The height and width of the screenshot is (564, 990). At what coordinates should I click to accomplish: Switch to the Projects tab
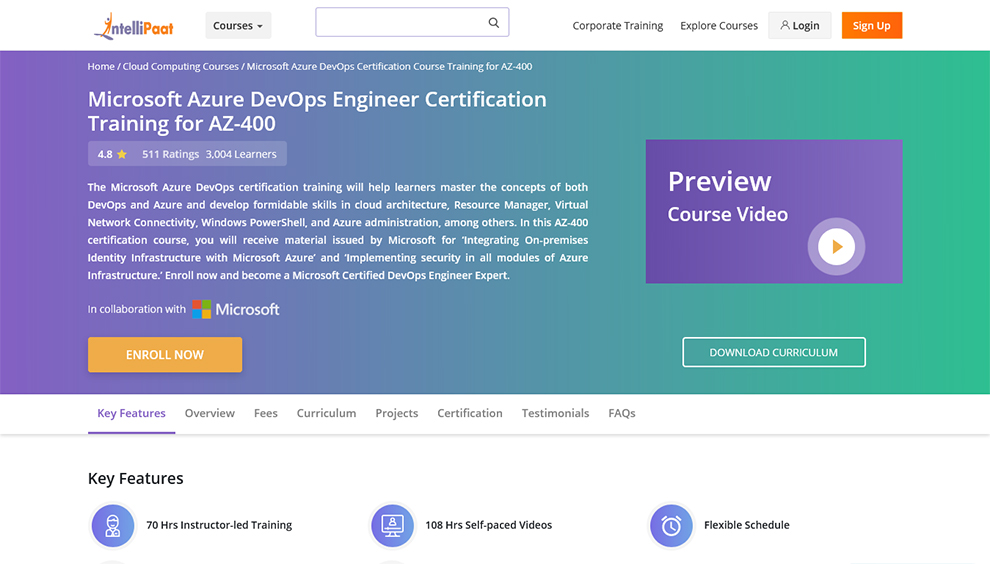(x=397, y=413)
